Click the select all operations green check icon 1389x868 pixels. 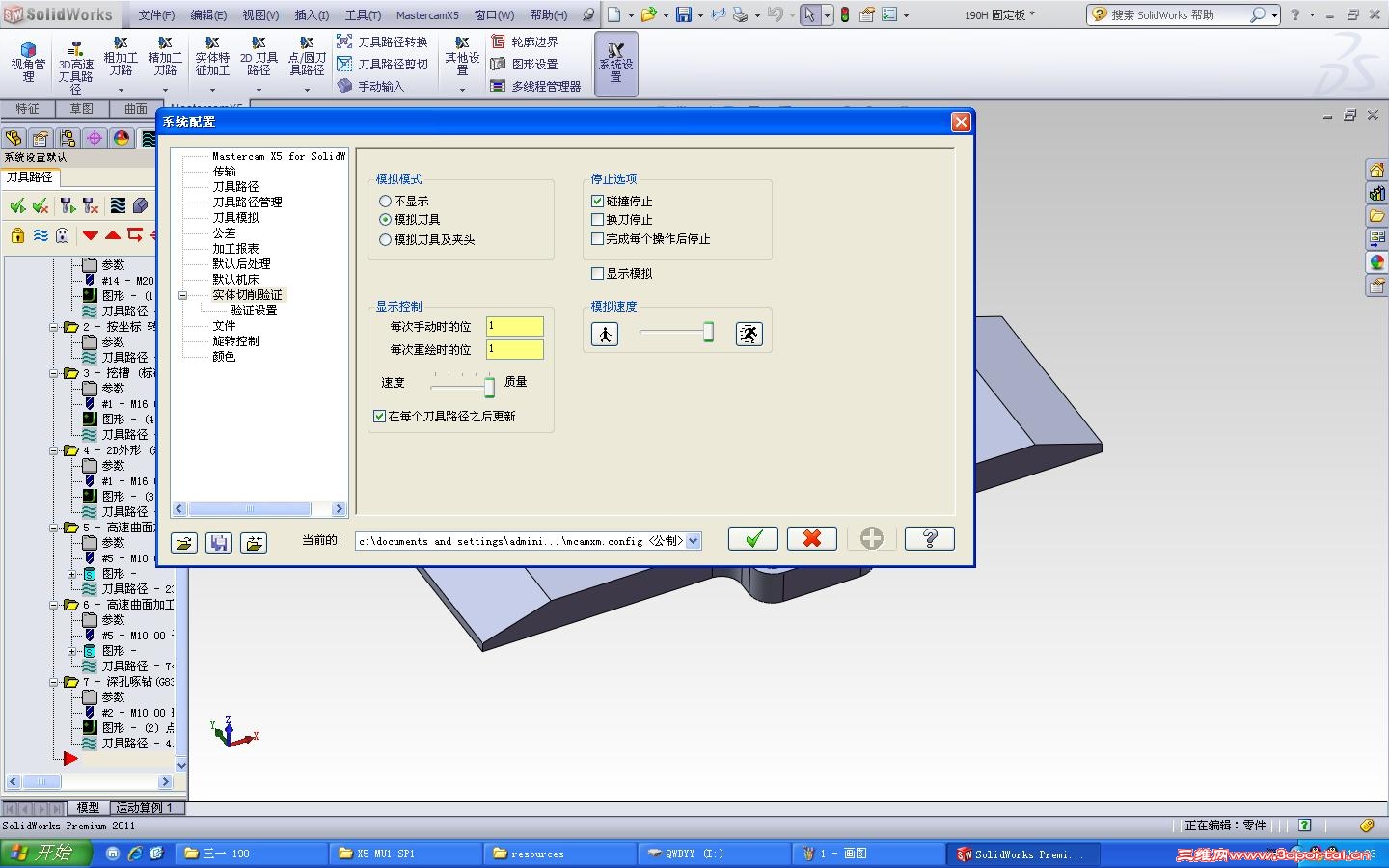point(17,205)
